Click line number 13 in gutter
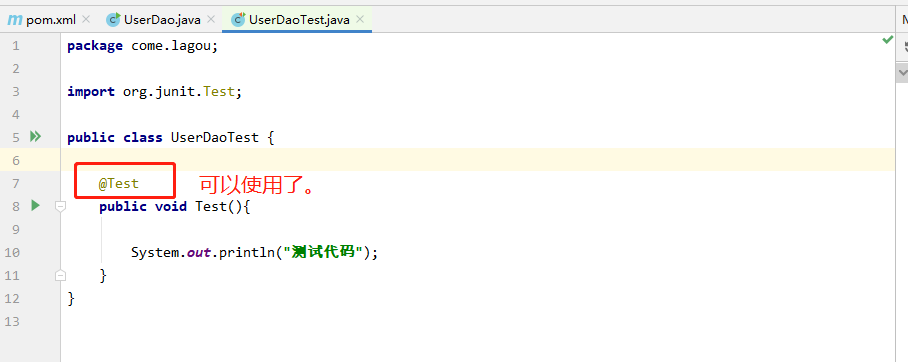Screen dimensions: 908x362 click(x=12, y=321)
